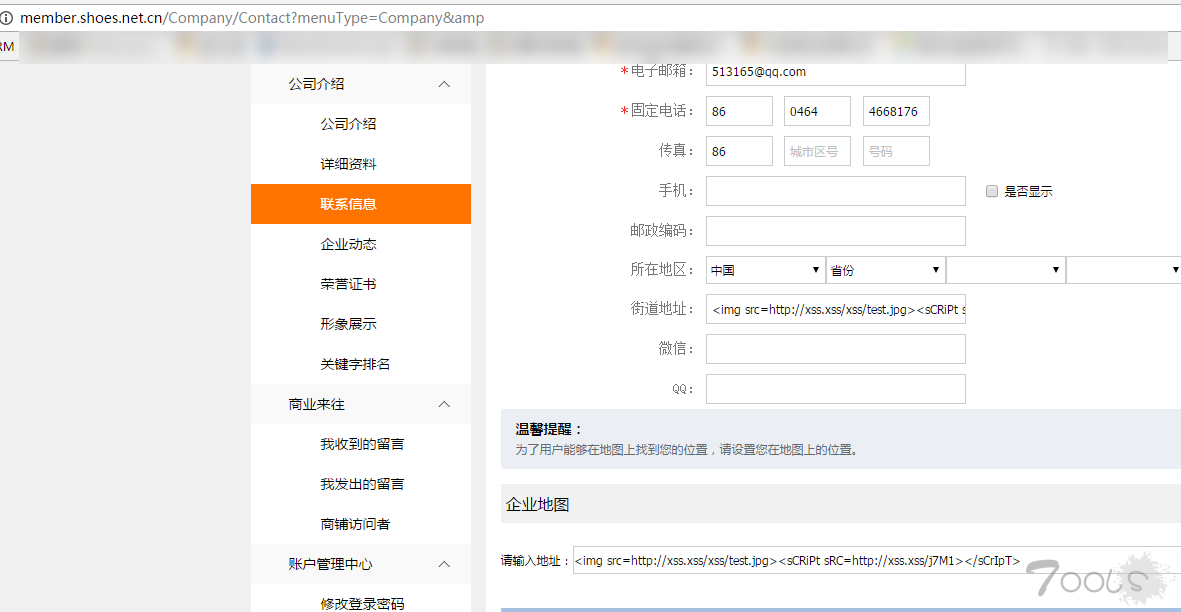The width and height of the screenshot is (1181, 612).
Task: Open 关键字排名 in sidebar
Action: [355, 364]
